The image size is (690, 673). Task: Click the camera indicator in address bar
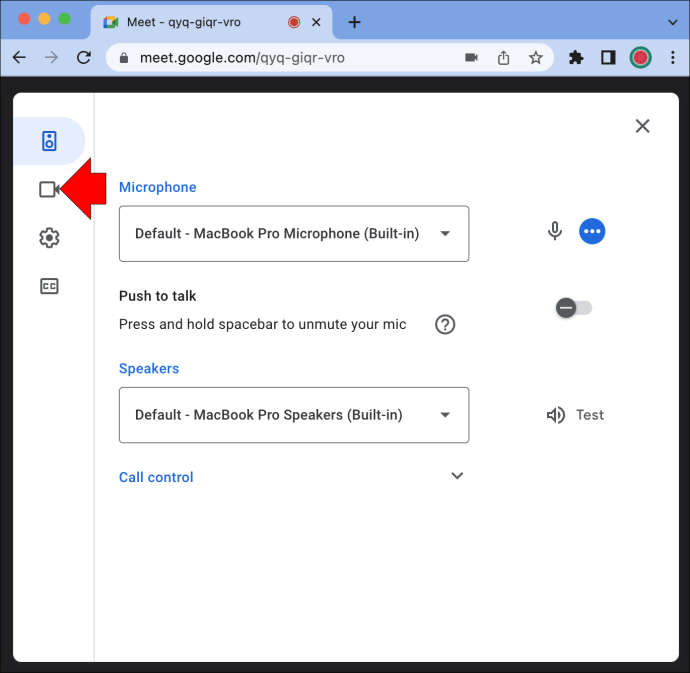click(x=472, y=58)
